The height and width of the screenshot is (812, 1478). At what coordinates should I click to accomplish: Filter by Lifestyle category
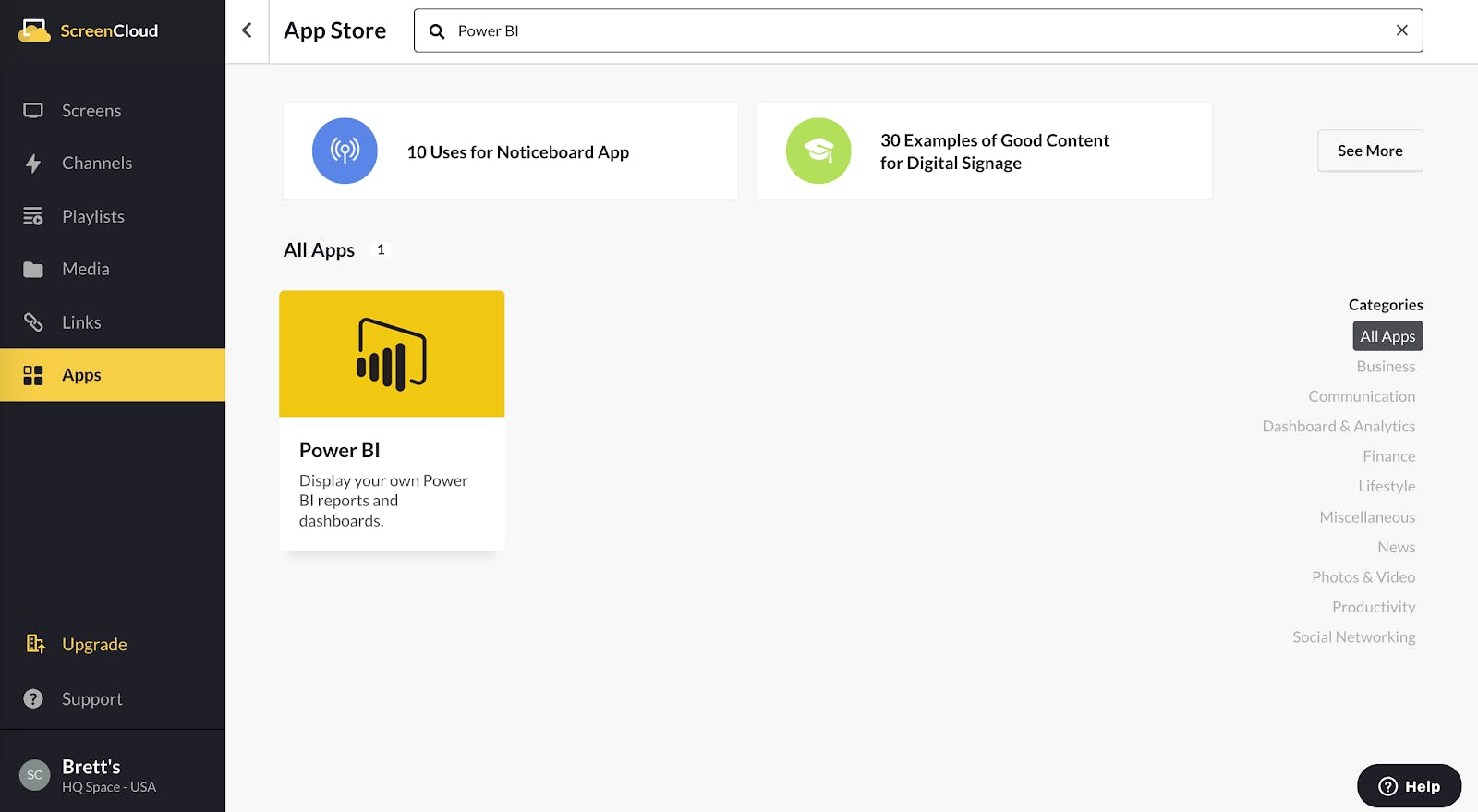(1387, 487)
